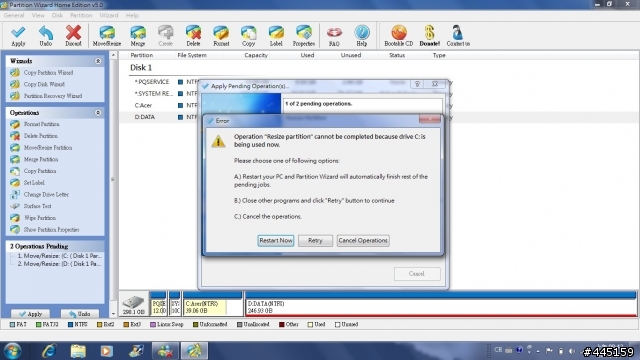
Task: Select pending operation 2 Move/Resize D:
Action: click(x=60, y=264)
